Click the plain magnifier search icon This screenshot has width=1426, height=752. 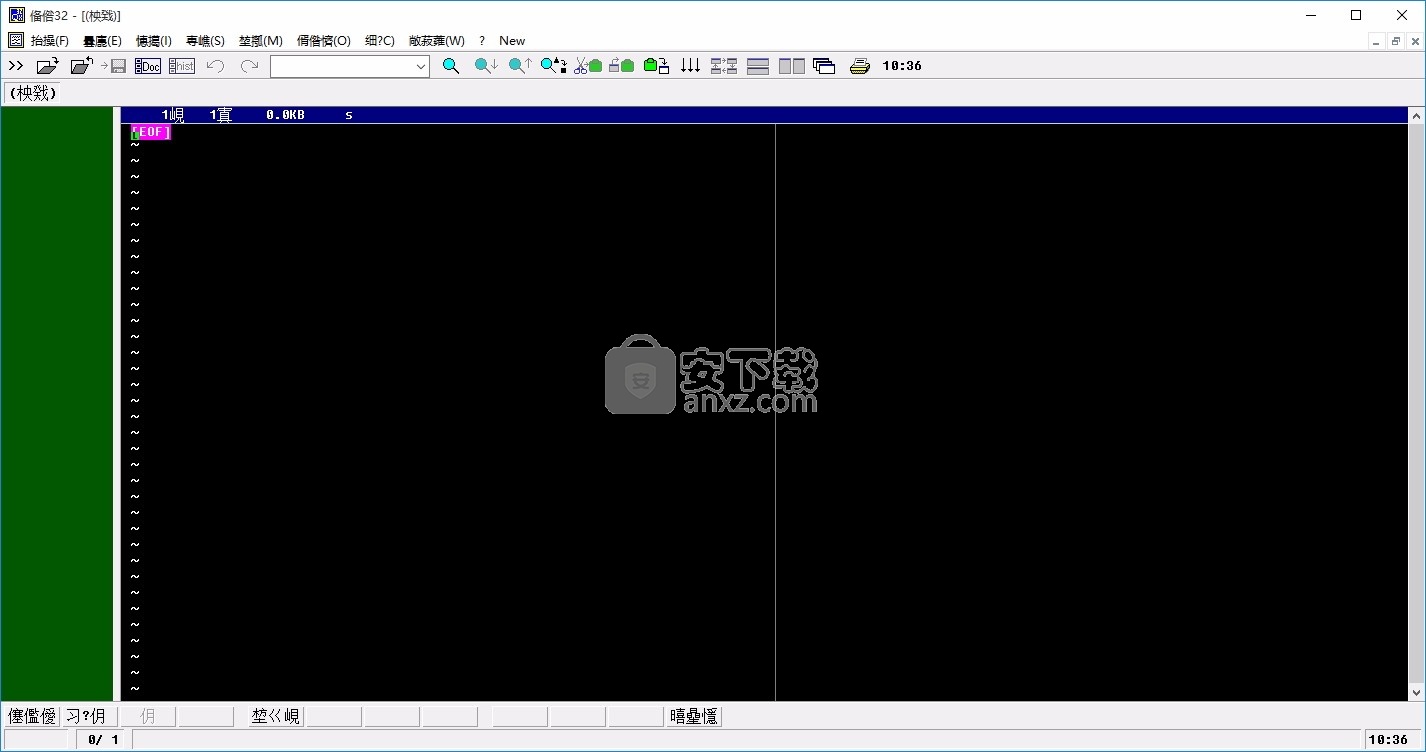coord(451,66)
